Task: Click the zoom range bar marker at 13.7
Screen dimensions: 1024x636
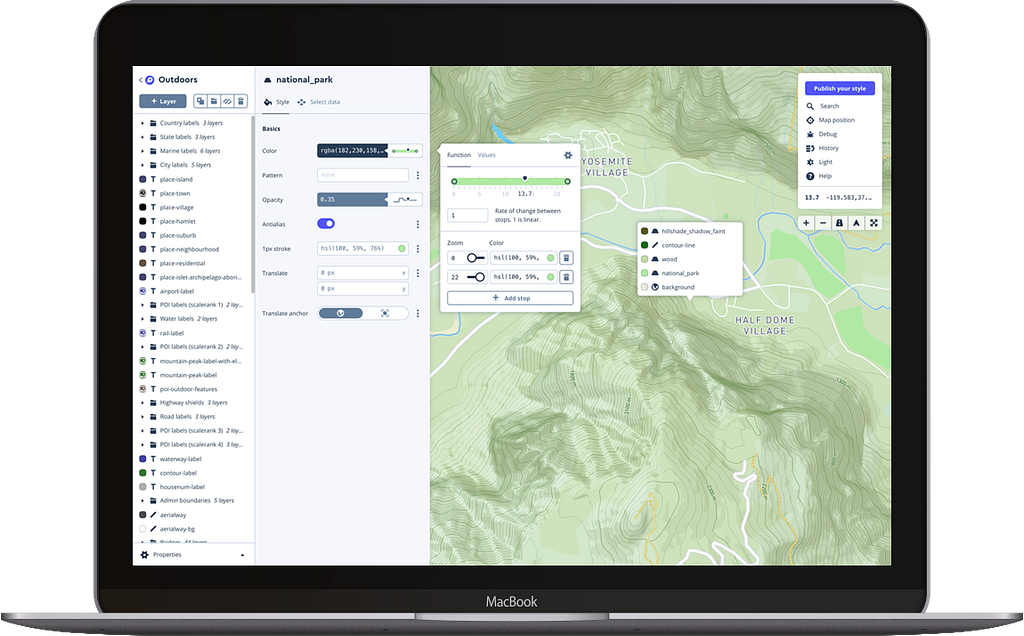Action: tap(524, 178)
